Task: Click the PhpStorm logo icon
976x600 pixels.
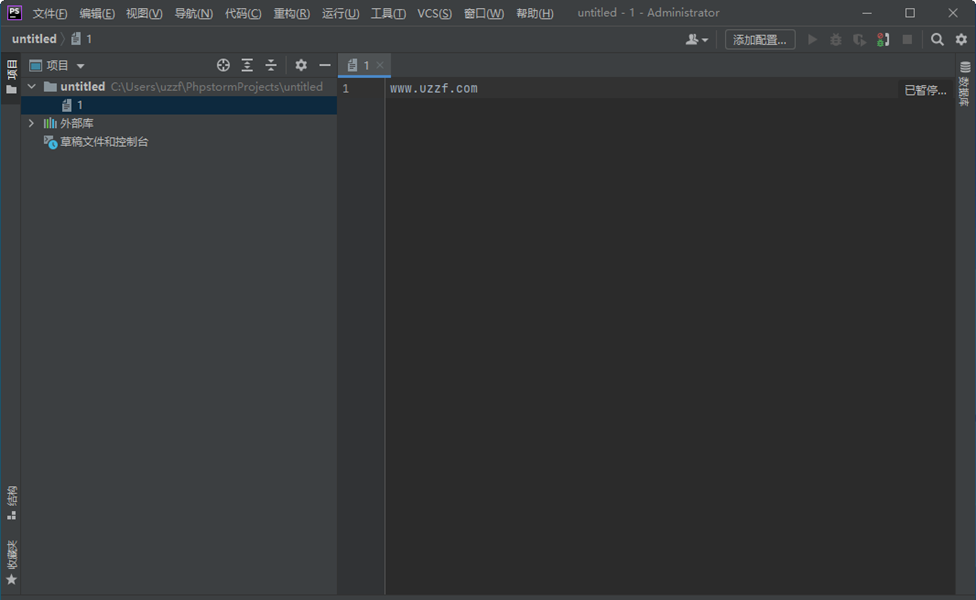Action: coord(14,12)
